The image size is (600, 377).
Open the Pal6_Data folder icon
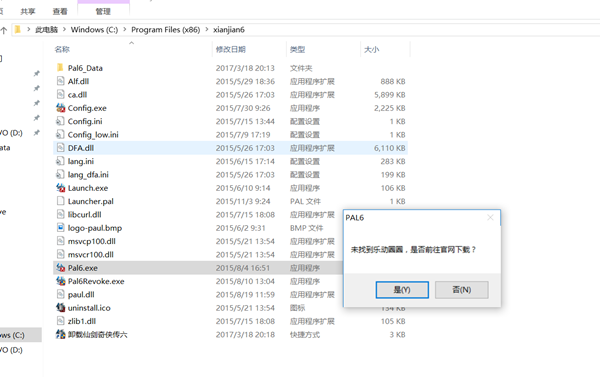(x=60, y=68)
